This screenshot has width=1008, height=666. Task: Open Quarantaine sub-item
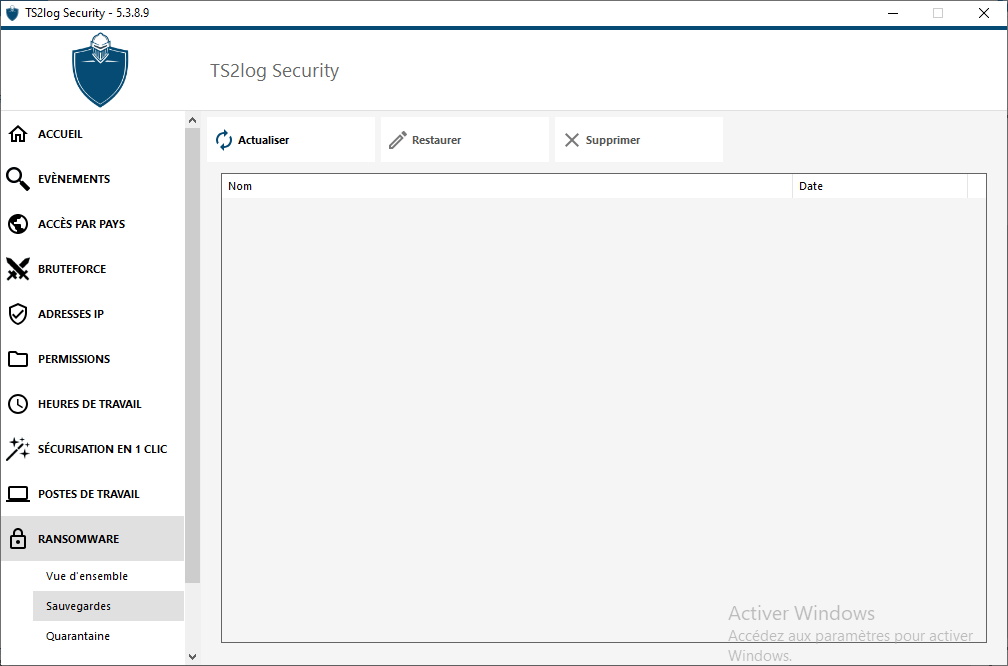(108, 636)
